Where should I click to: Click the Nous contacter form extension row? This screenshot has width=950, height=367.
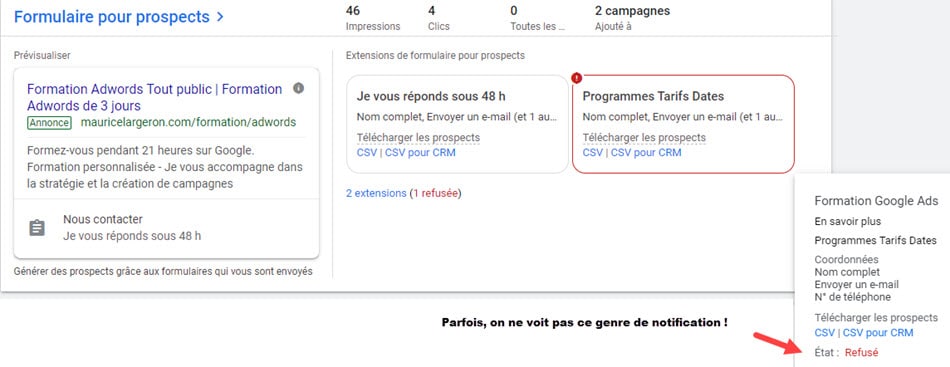[167, 228]
